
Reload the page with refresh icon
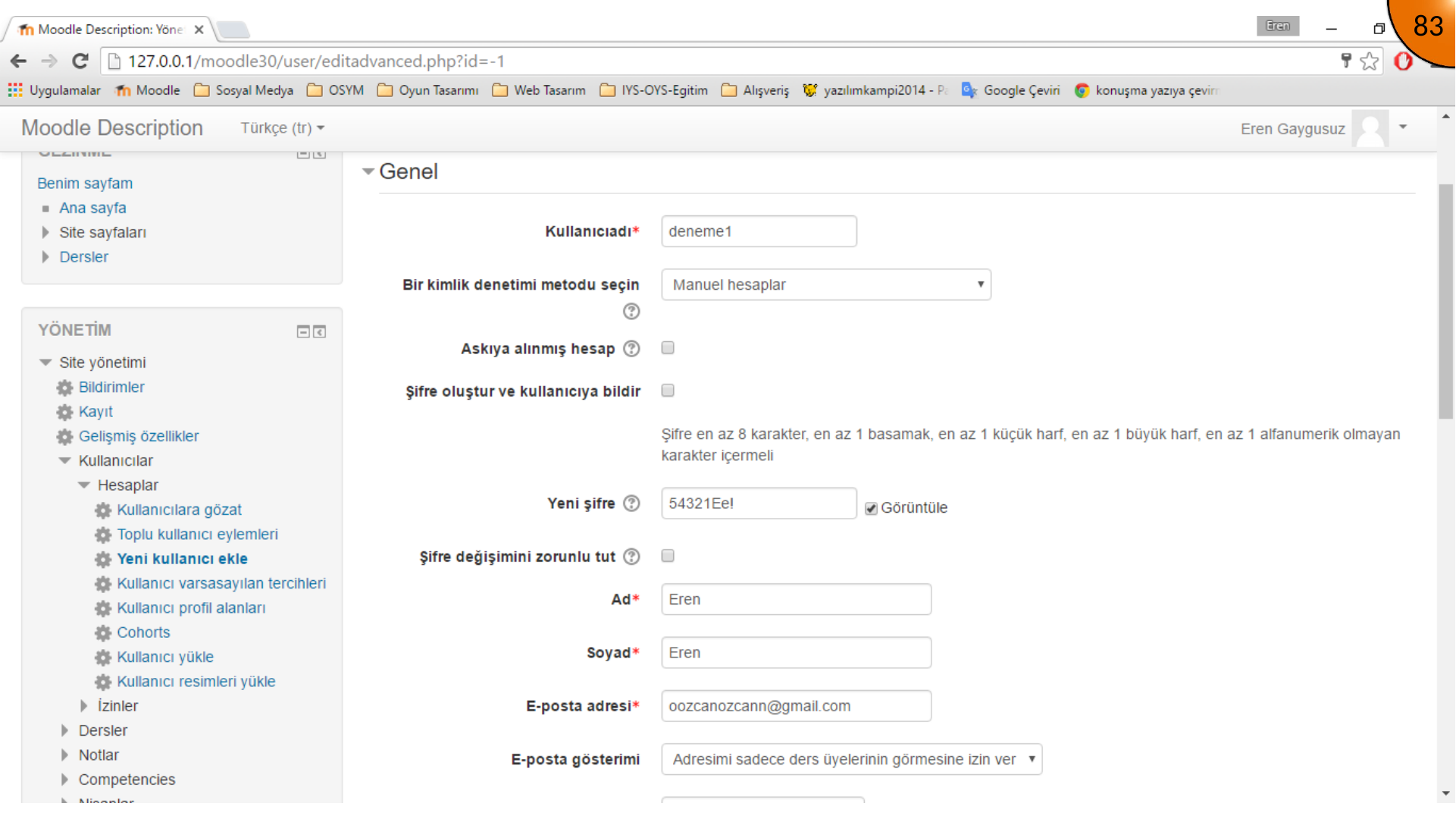(x=80, y=61)
